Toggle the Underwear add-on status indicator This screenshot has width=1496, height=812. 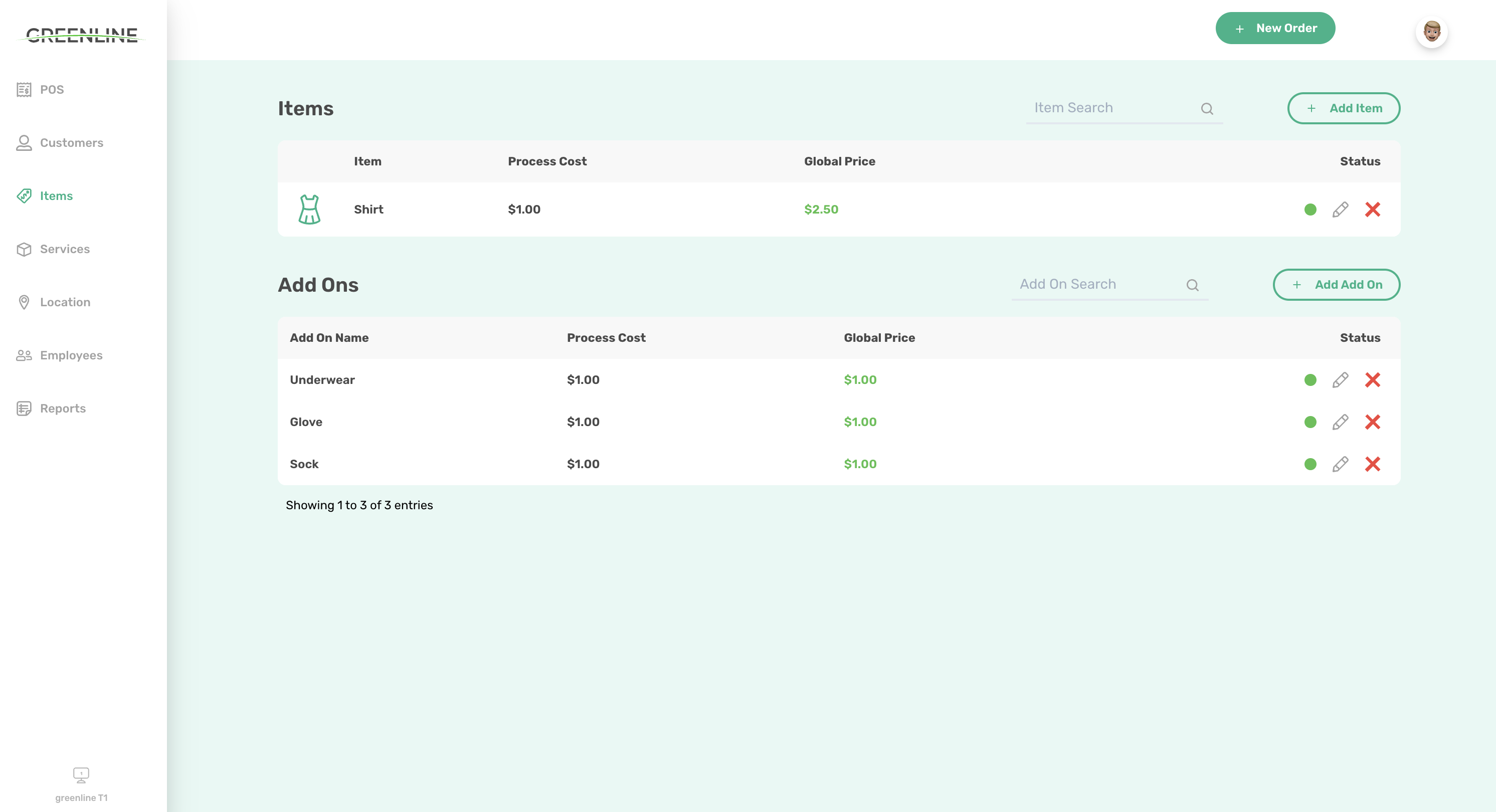click(x=1310, y=380)
